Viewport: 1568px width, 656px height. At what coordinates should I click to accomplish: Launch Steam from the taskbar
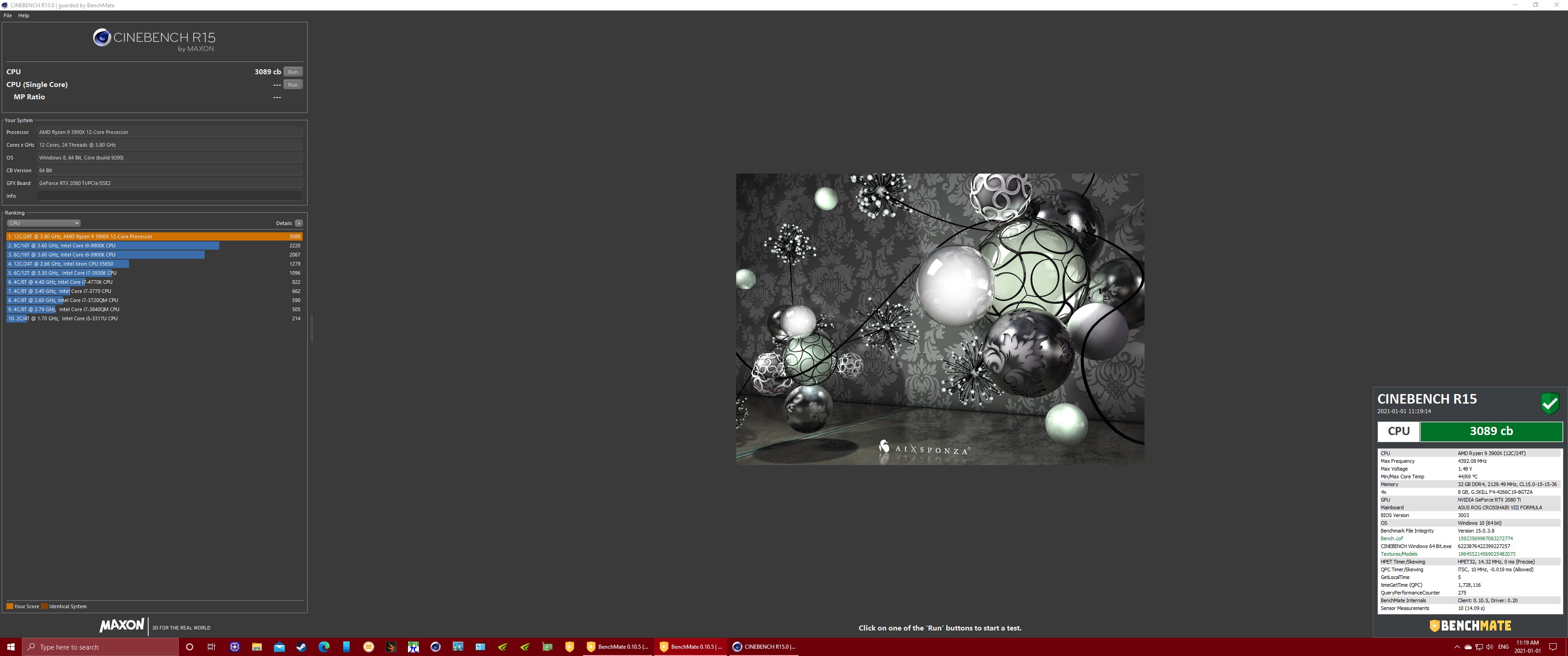pyautogui.click(x=301, y=647)
